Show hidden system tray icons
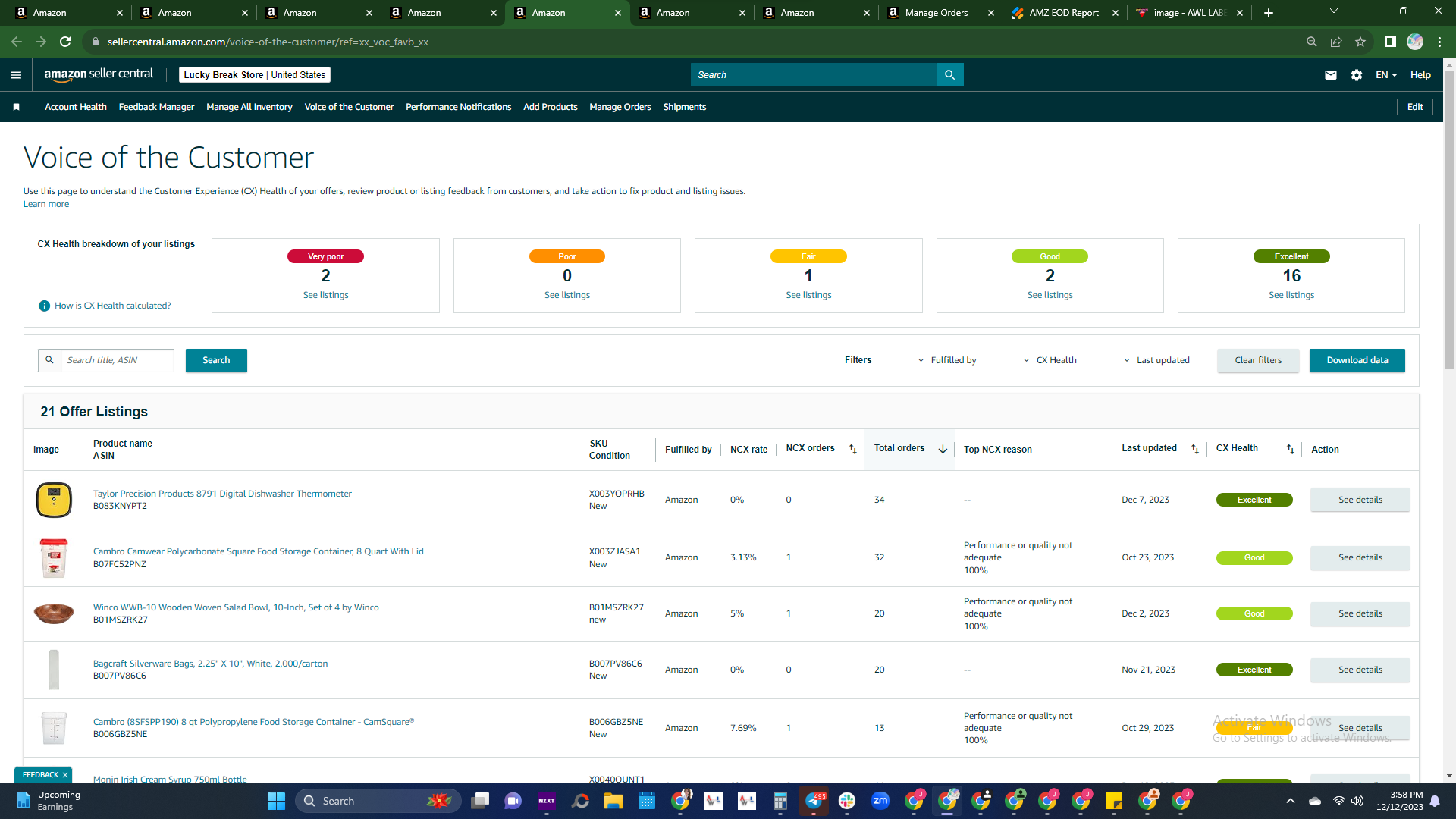Screen dimensions: 1456x819 (1291, 801)
